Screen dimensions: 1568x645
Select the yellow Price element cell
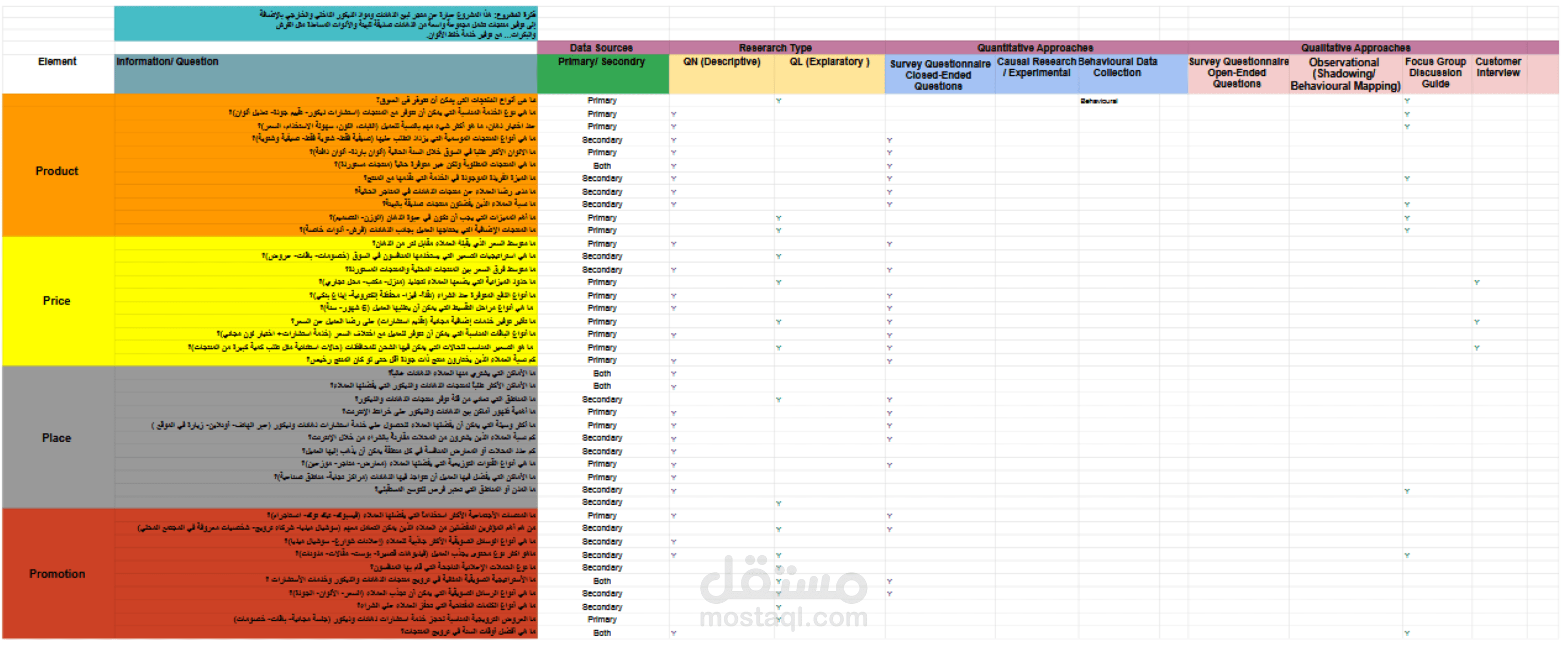(57, 301)
